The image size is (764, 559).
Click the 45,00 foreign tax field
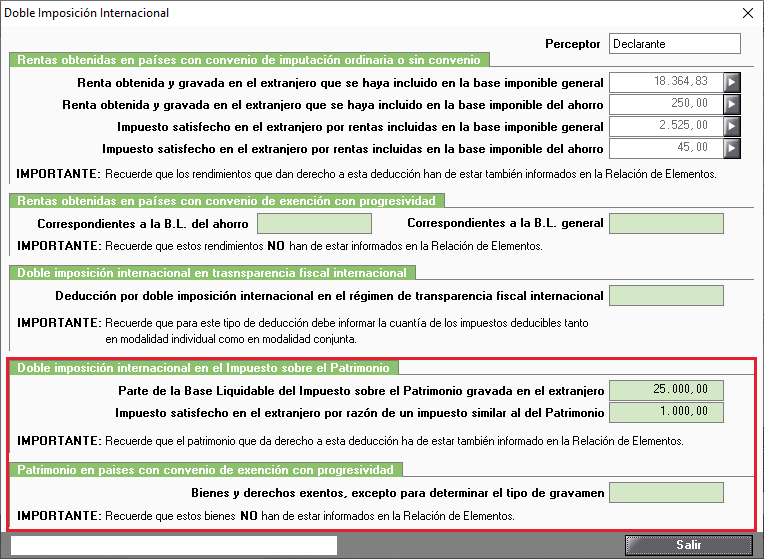(x=666, y=148)
